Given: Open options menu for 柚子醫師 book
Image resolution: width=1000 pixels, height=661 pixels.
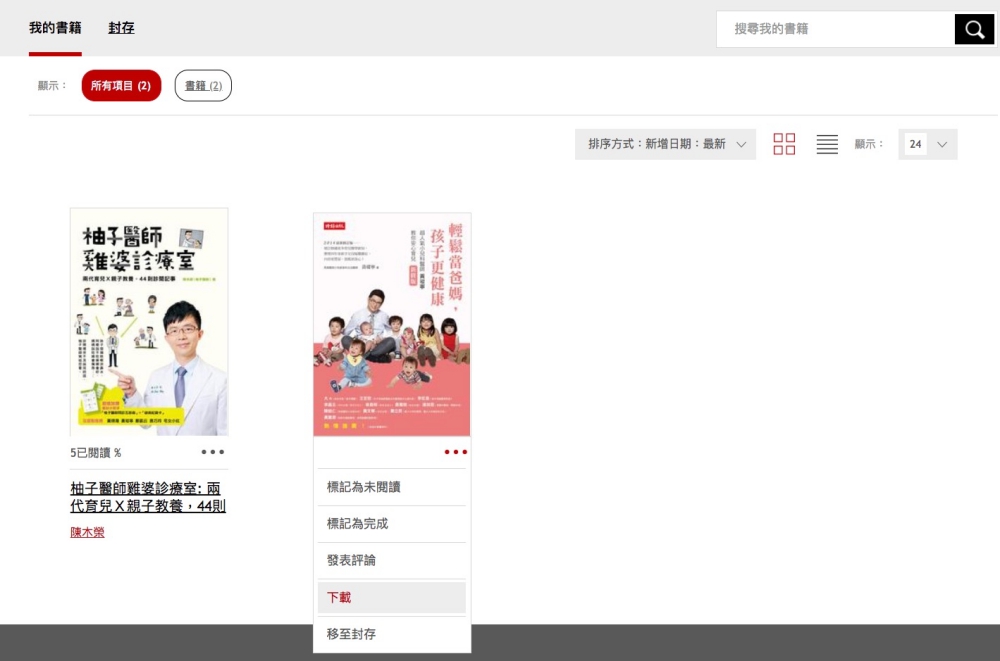Looking at the screenshot, I should [212, 452].
